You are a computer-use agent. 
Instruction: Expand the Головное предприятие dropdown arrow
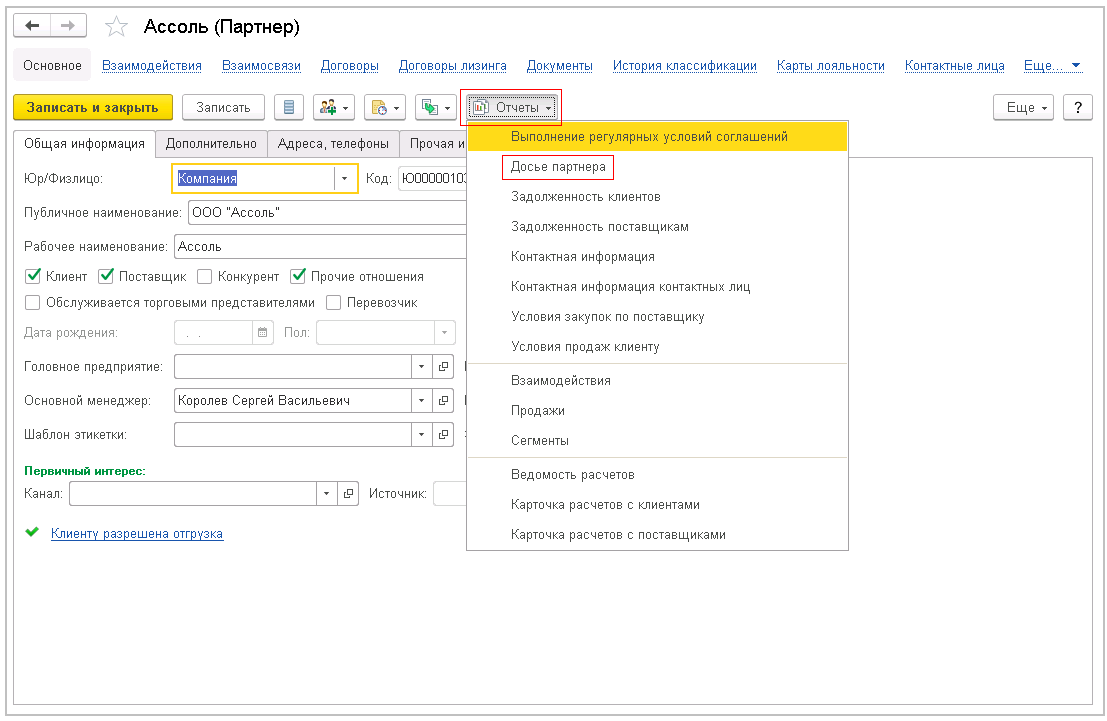pos(422,367)
